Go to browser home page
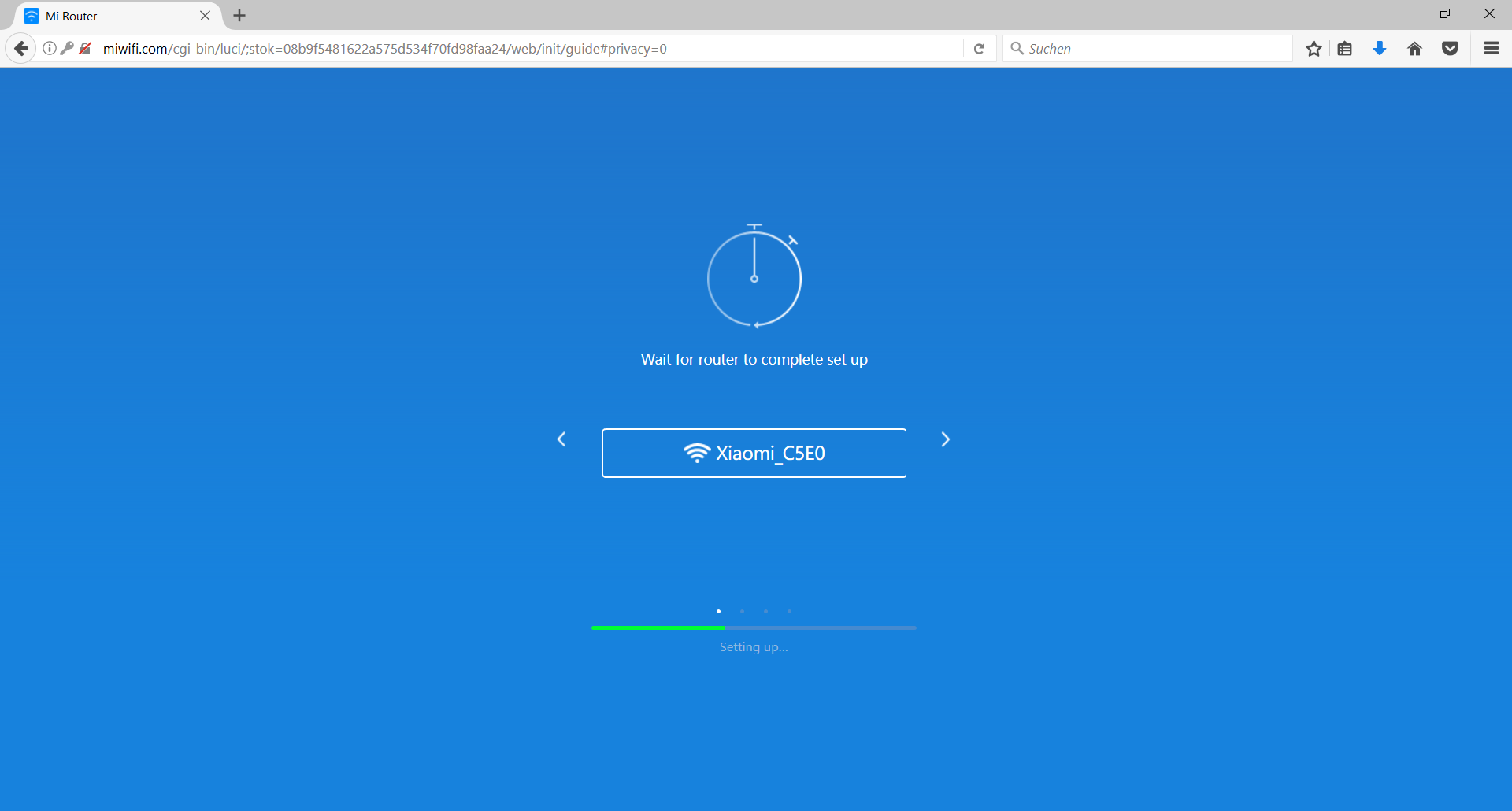 coord(1415,49)
